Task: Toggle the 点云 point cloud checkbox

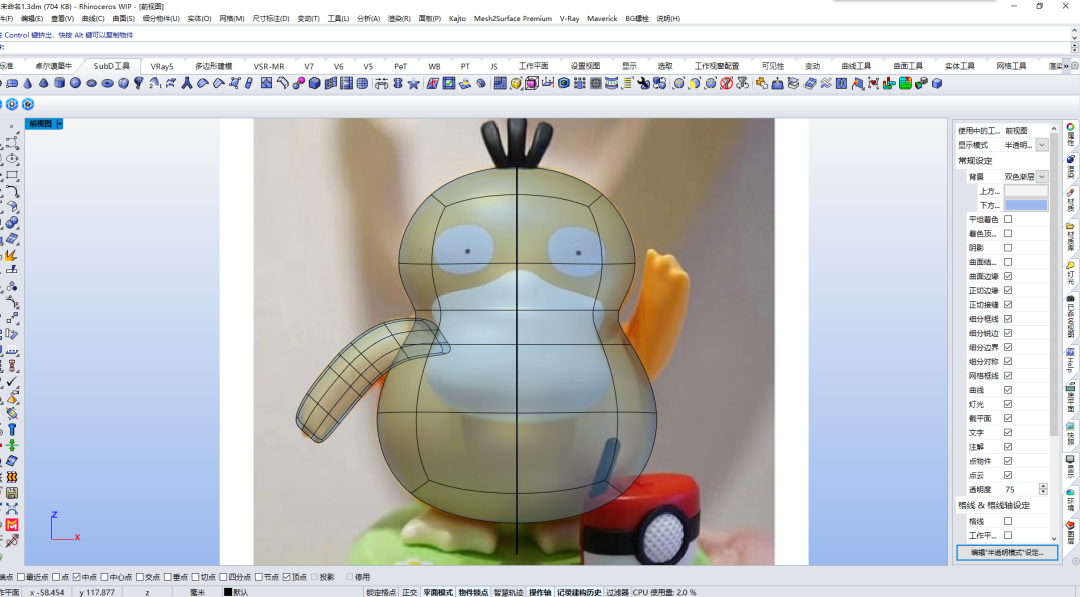Action: point(1008,475)
